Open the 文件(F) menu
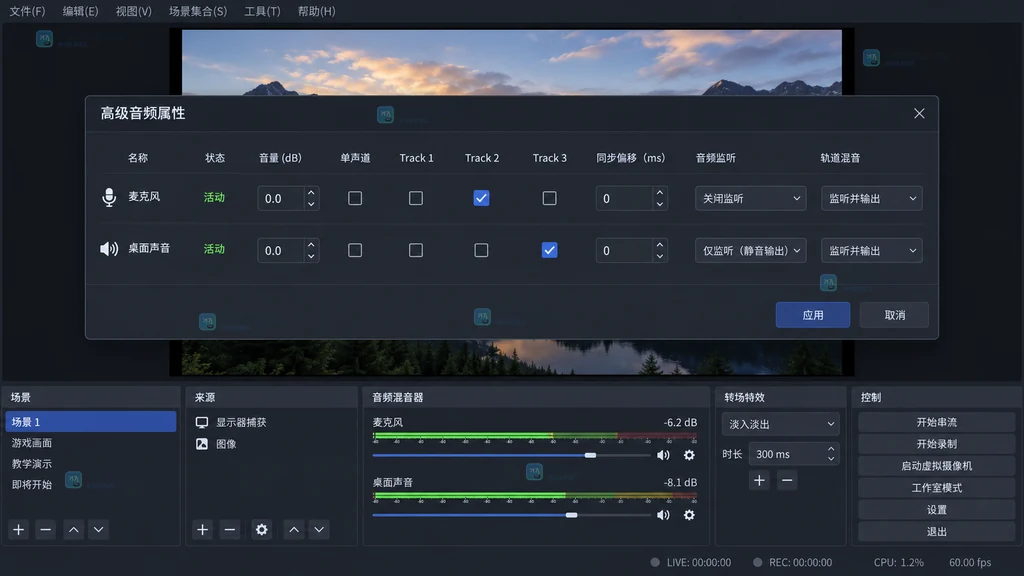 (27, 11)
